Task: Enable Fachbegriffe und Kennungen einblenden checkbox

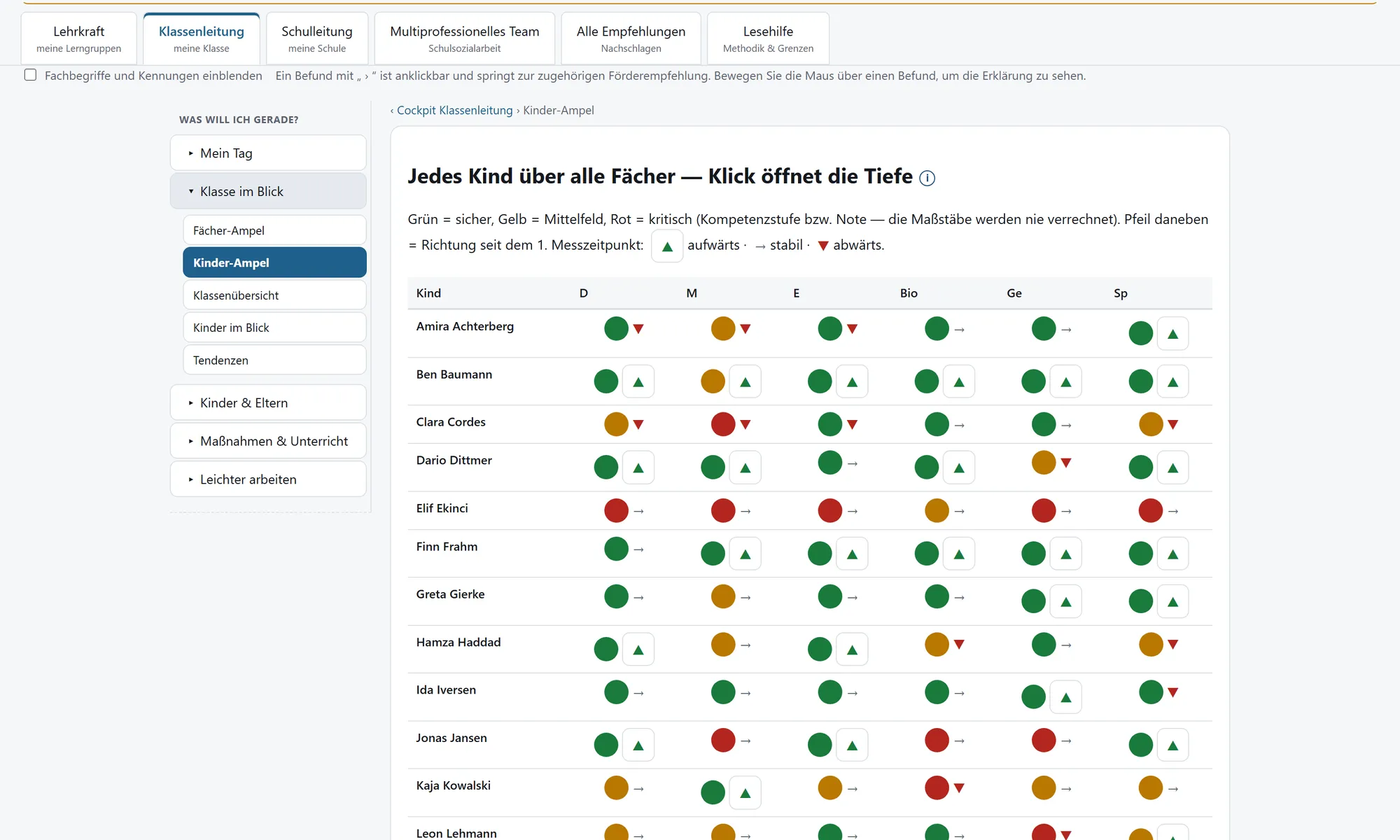Action: pos(30,75)
